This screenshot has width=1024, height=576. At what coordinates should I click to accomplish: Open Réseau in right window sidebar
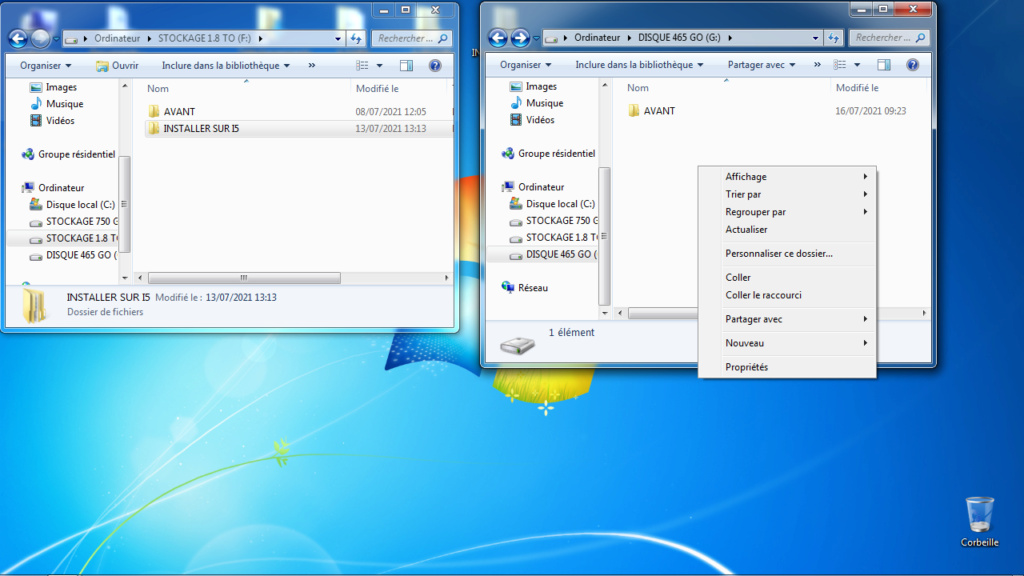(525, 287)
